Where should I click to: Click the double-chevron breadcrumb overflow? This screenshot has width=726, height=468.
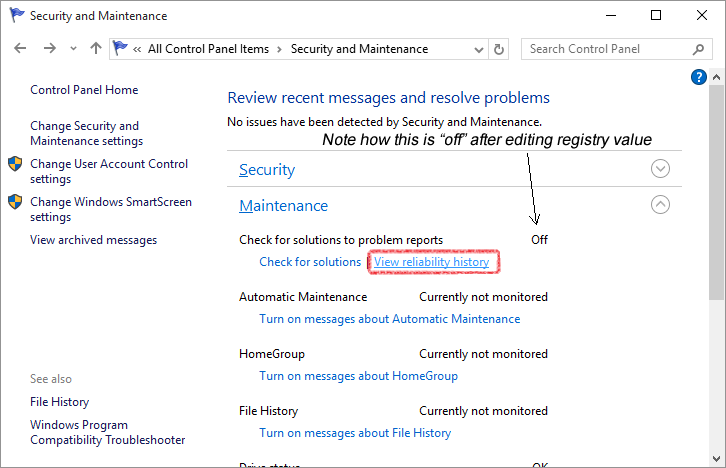pyautogui.click(x=137, y=50)
